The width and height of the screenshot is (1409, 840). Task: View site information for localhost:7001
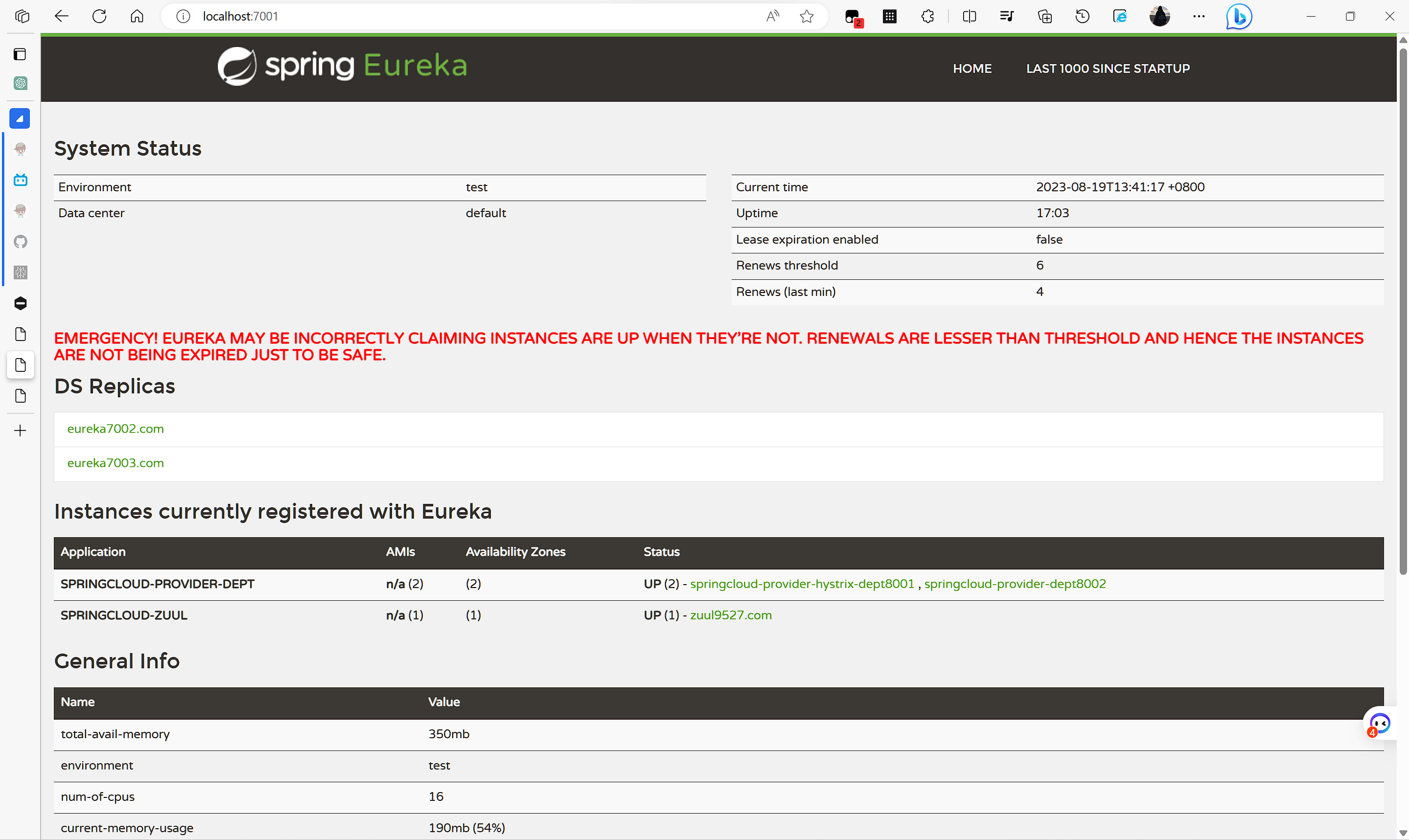tap(183, 17)
